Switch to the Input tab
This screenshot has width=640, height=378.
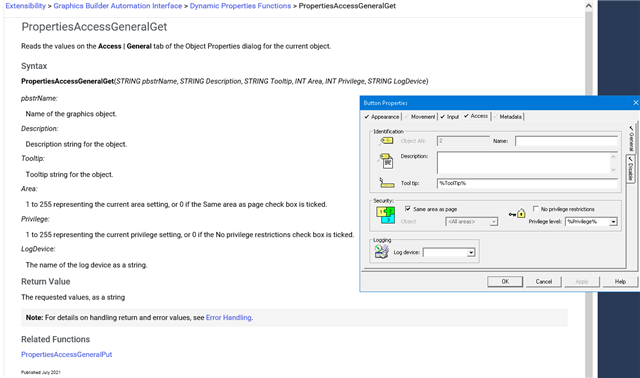[449, 117]
